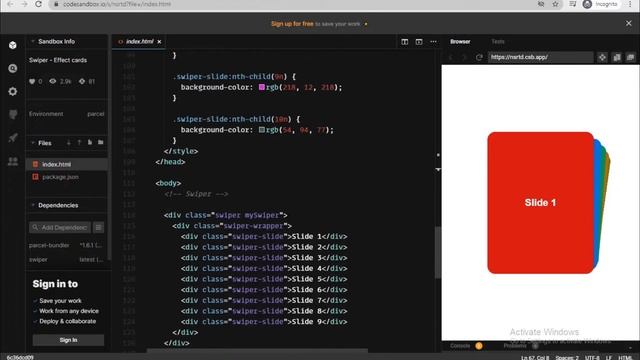The width and height of the screenshot is (640, 360).
Task: Click the swiper dependency row
Action: click(67, 260)
